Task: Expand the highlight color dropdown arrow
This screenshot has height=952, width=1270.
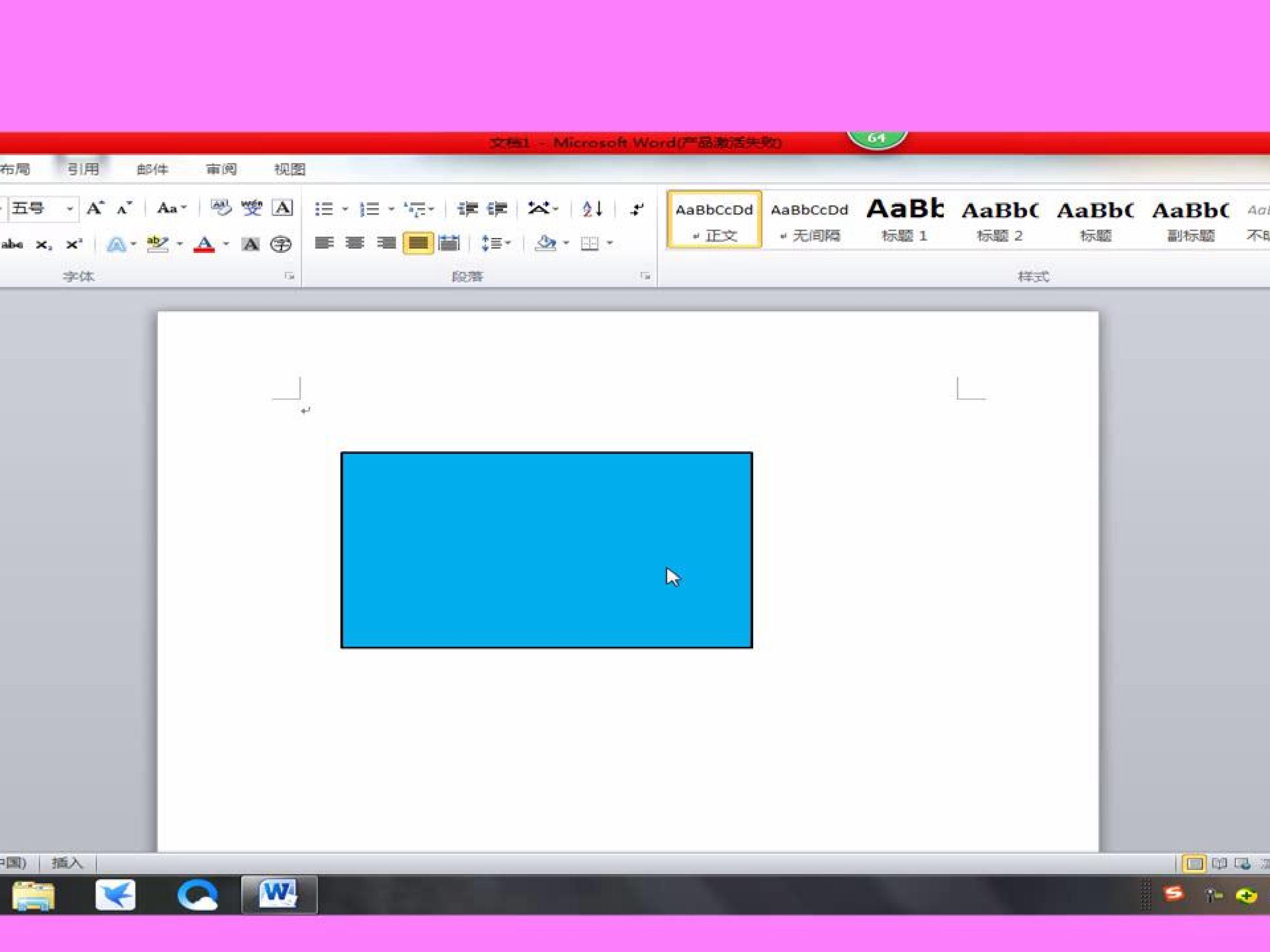Action: pos(180,245)
